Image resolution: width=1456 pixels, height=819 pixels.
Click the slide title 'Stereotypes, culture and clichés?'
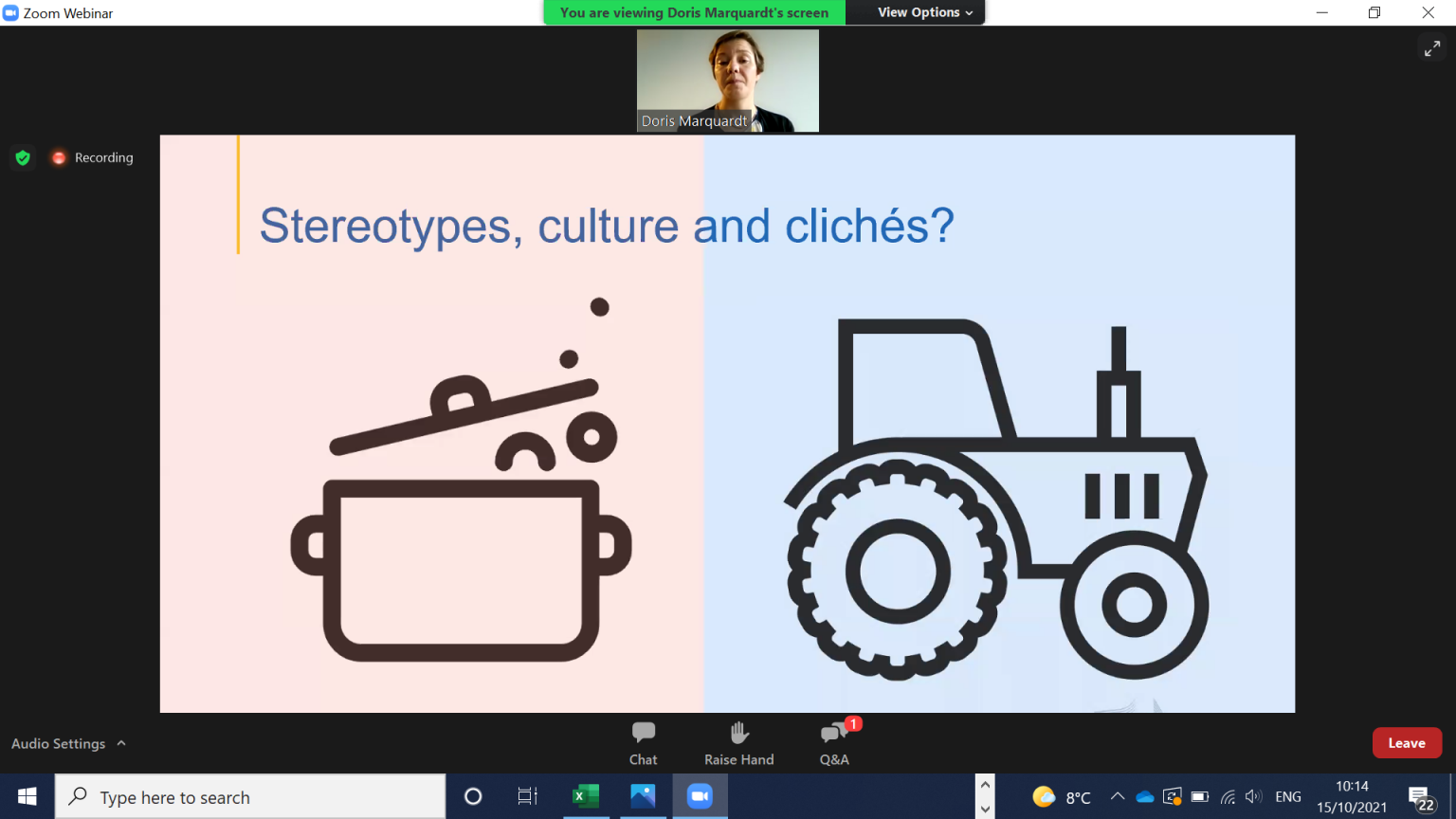coord(607,226)
